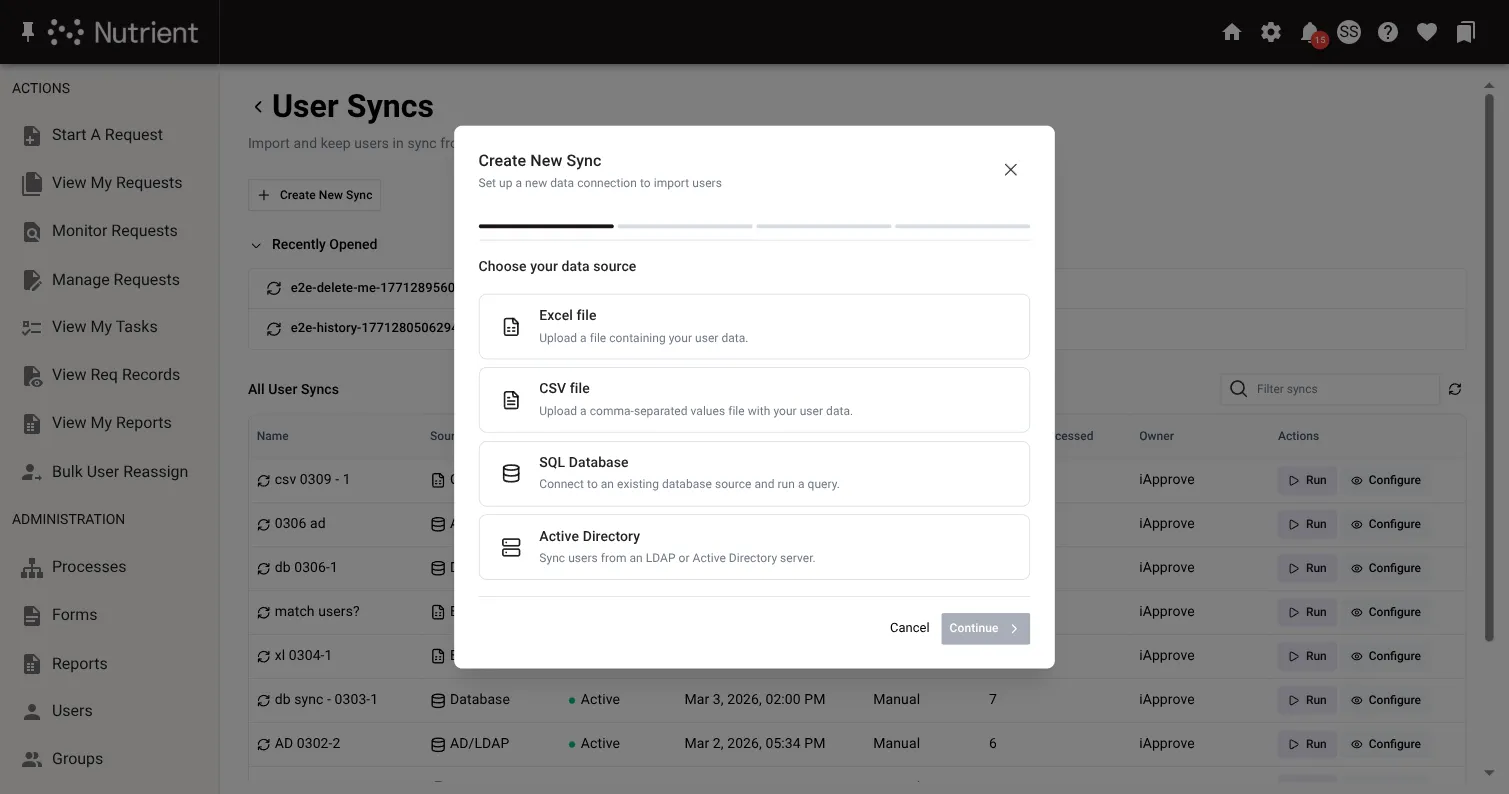Click the Nutrient logo
Viewport: 1509px width, 794px height.
123,32
